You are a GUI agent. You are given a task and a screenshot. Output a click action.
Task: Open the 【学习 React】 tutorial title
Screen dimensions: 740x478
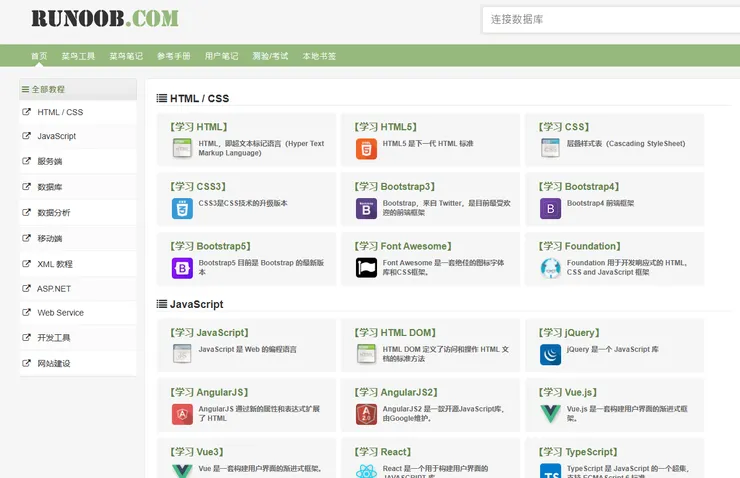(x=383, y=452)
